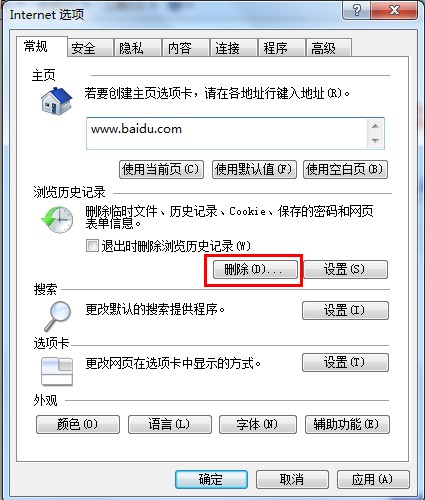Screen dimensions: 425x500
Task: Select the 高级 tab
Action: [x=329, y=48]
